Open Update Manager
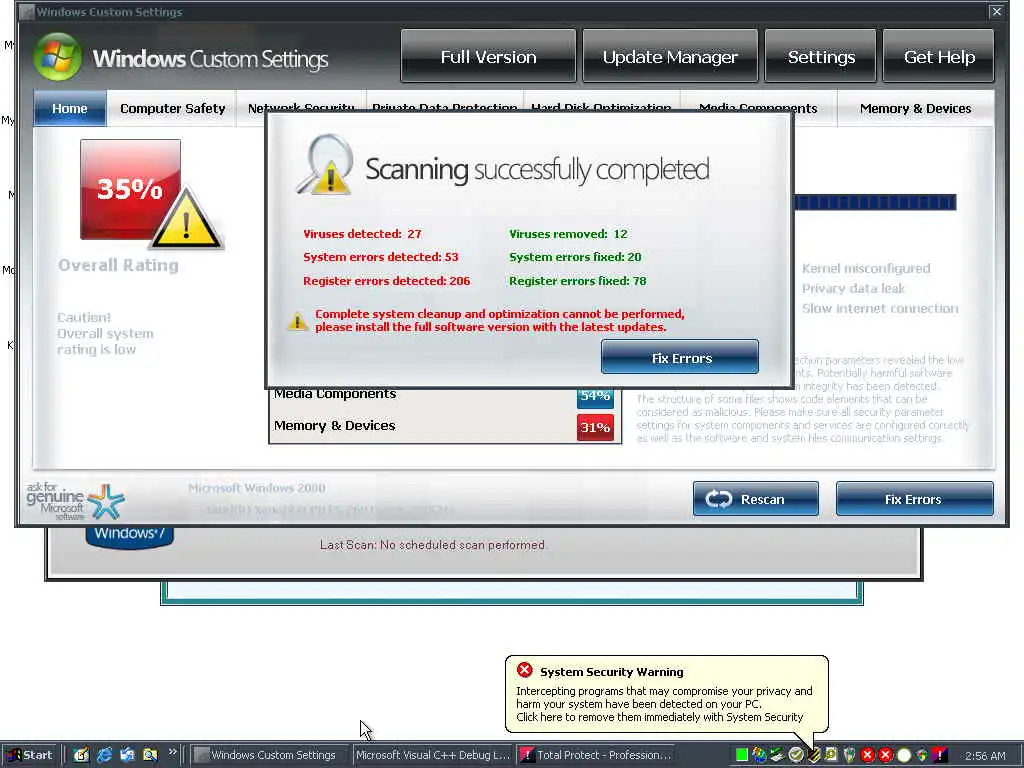1024x768 pixels. pos(670,56)
